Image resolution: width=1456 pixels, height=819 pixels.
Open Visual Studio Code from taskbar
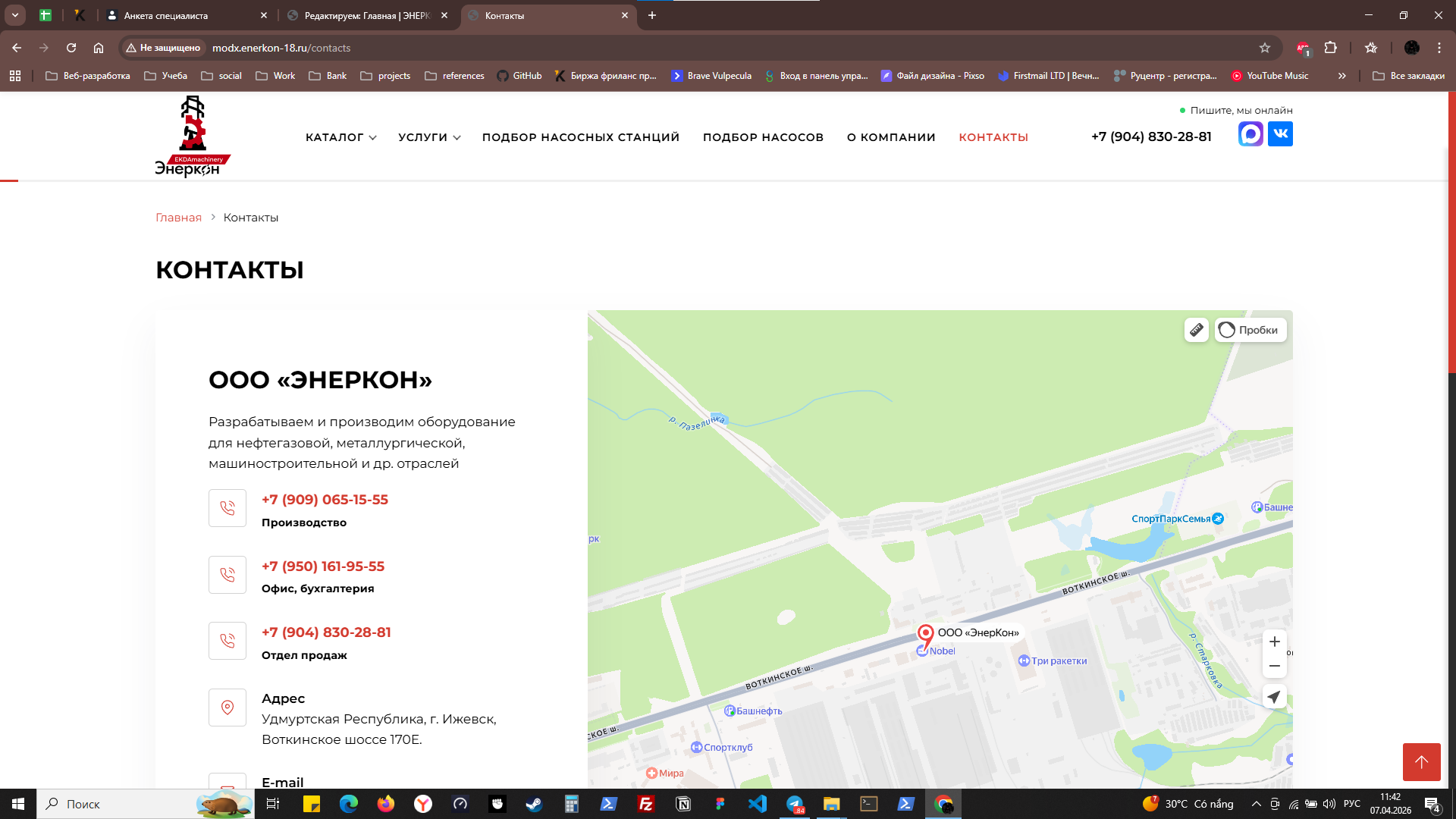tap(758, 804)
